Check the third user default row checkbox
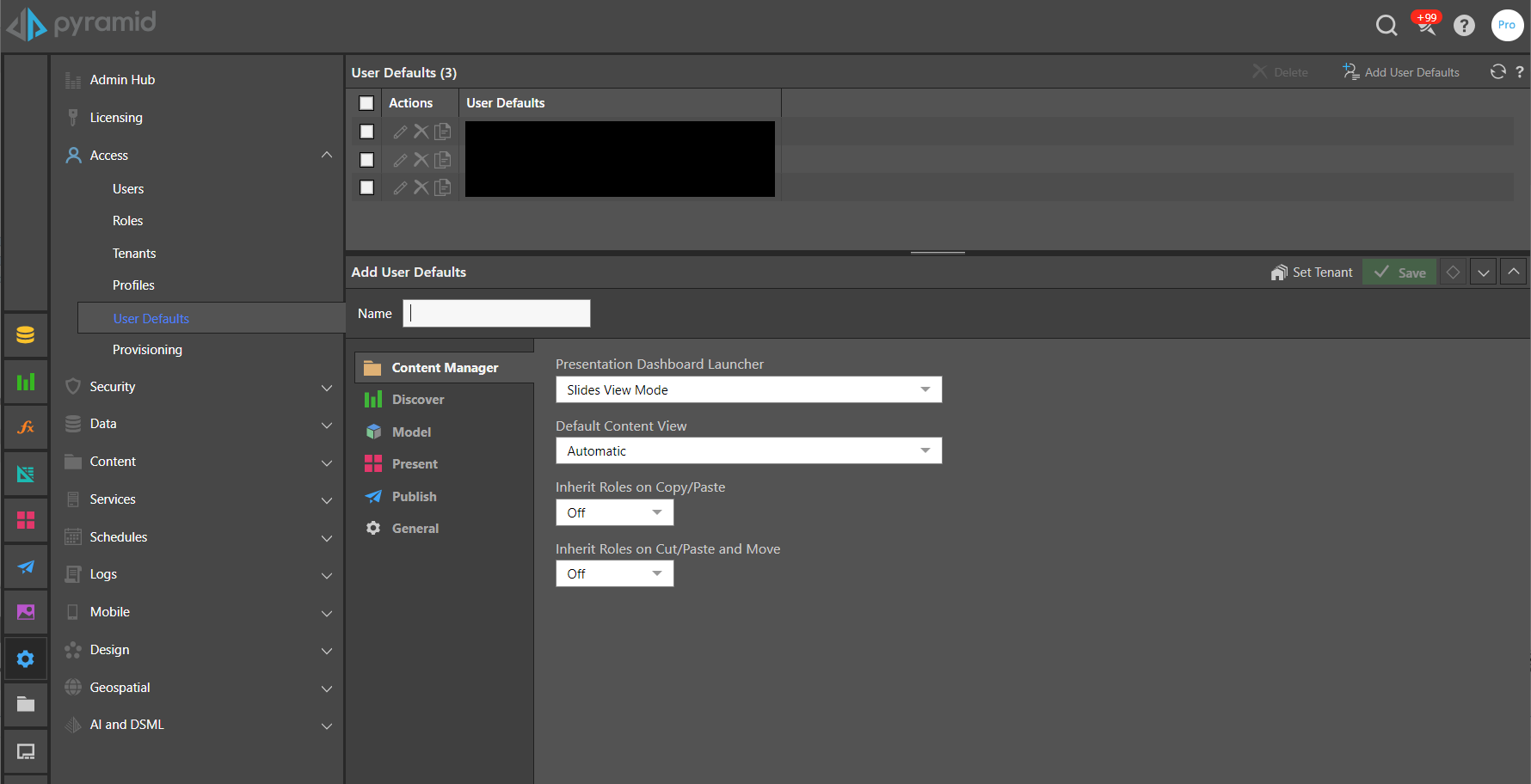1531x784 pixels. pyautogui.click(x=366, y=187)
